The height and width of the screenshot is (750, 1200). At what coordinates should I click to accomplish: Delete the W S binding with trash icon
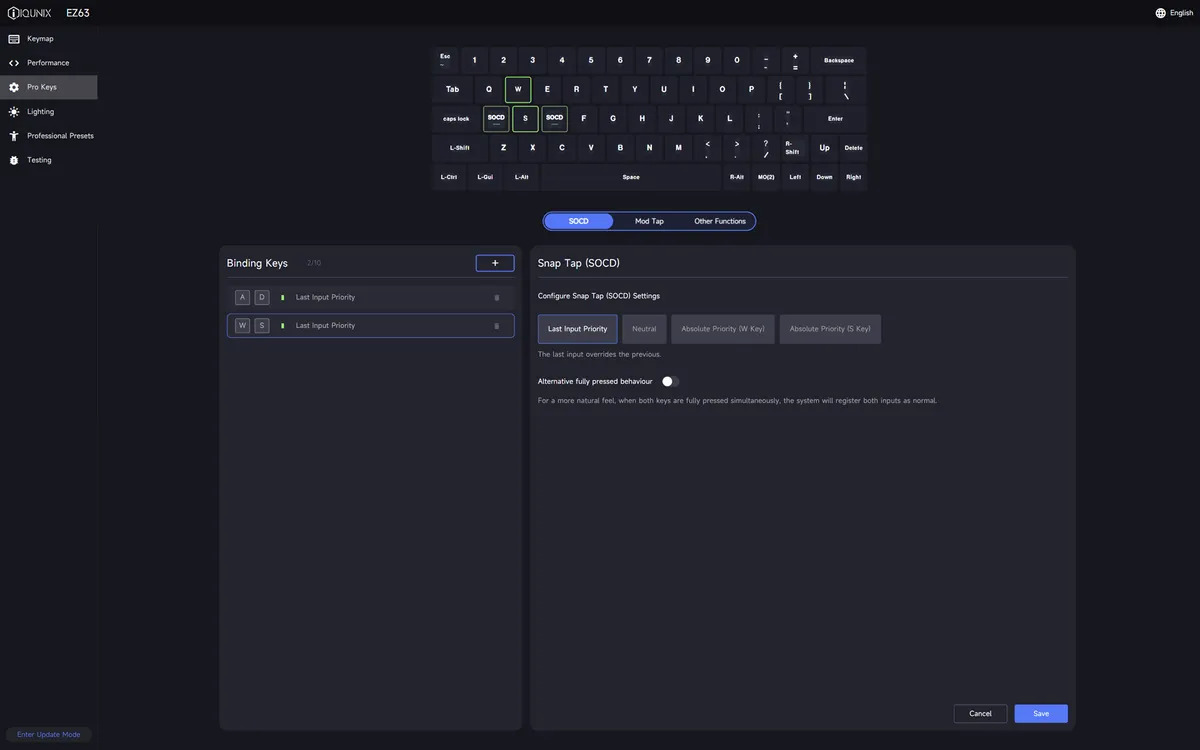pos(497,326)
